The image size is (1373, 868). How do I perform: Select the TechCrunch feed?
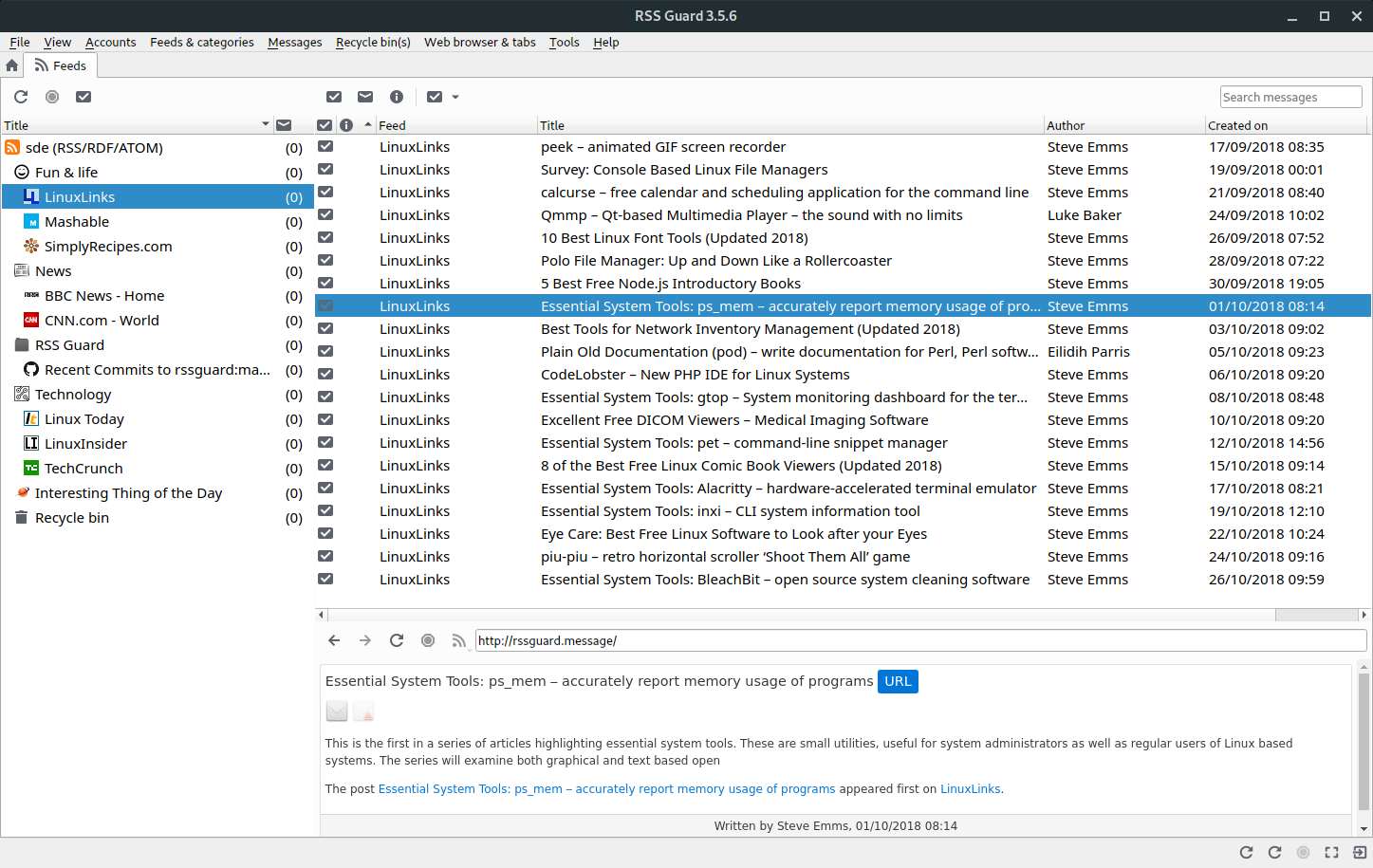pos(157,469)
